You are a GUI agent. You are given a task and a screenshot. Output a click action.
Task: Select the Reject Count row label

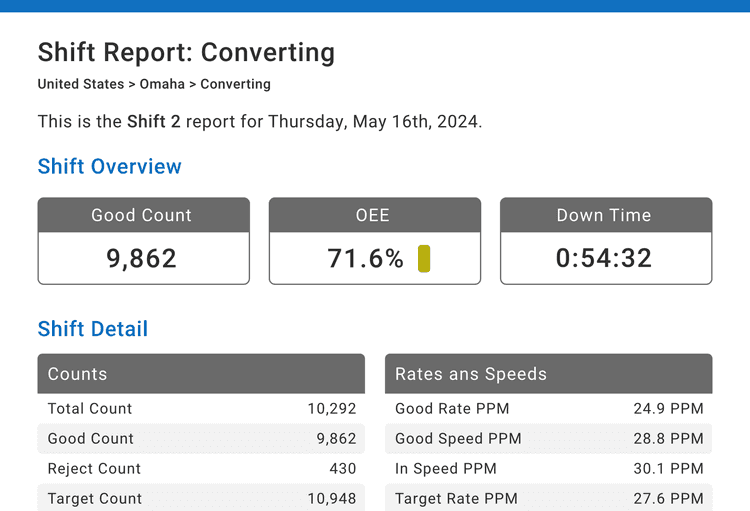pos(94,469)
